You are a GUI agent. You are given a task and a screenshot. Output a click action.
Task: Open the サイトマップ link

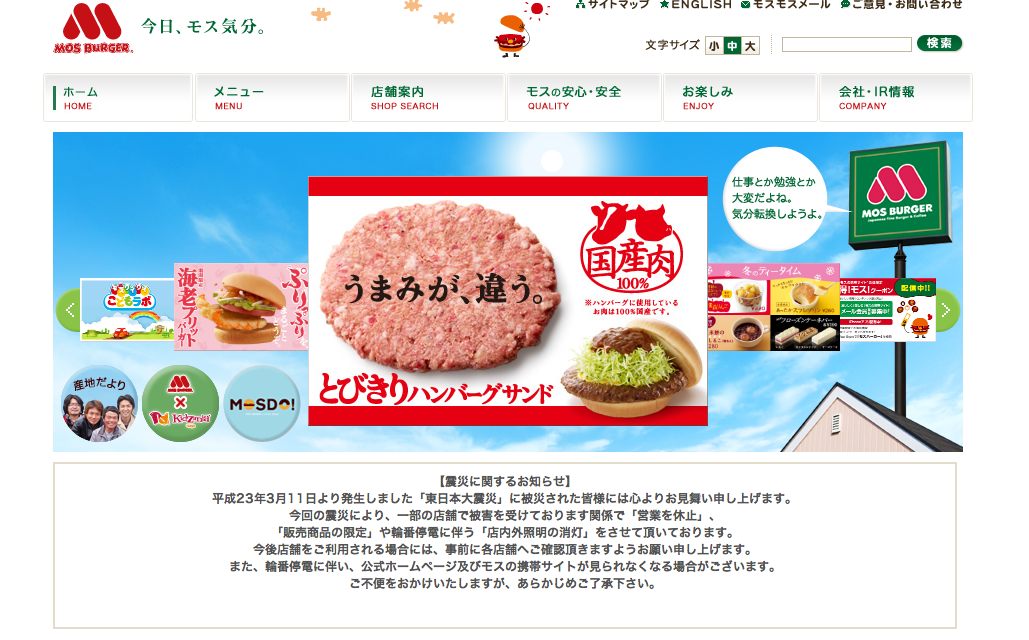pos(612,5)
